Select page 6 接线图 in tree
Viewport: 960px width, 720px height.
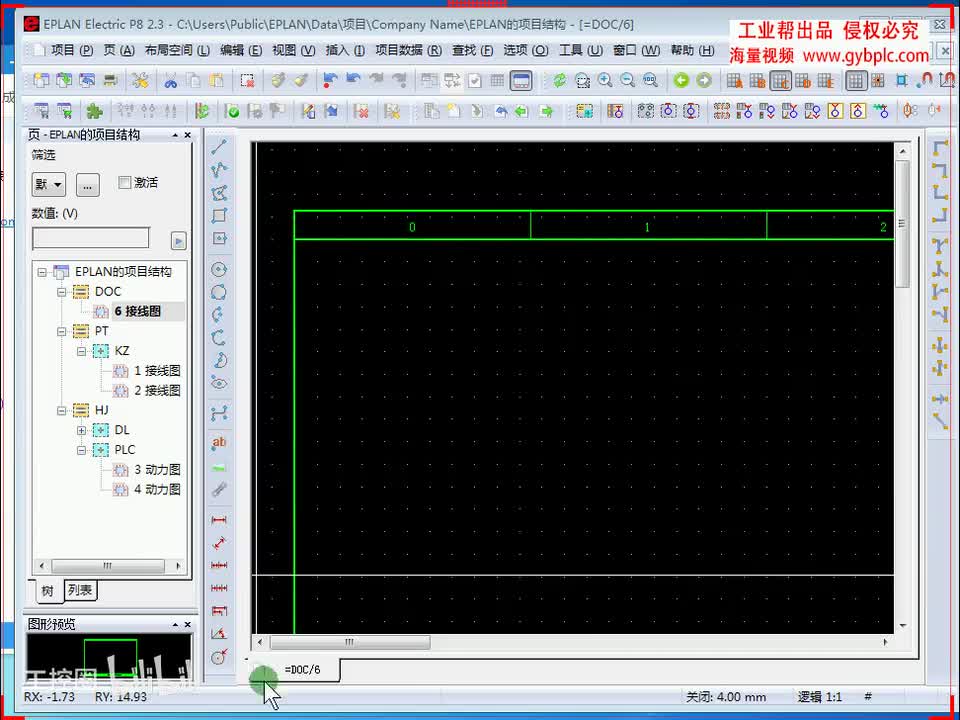click(138, 312)
